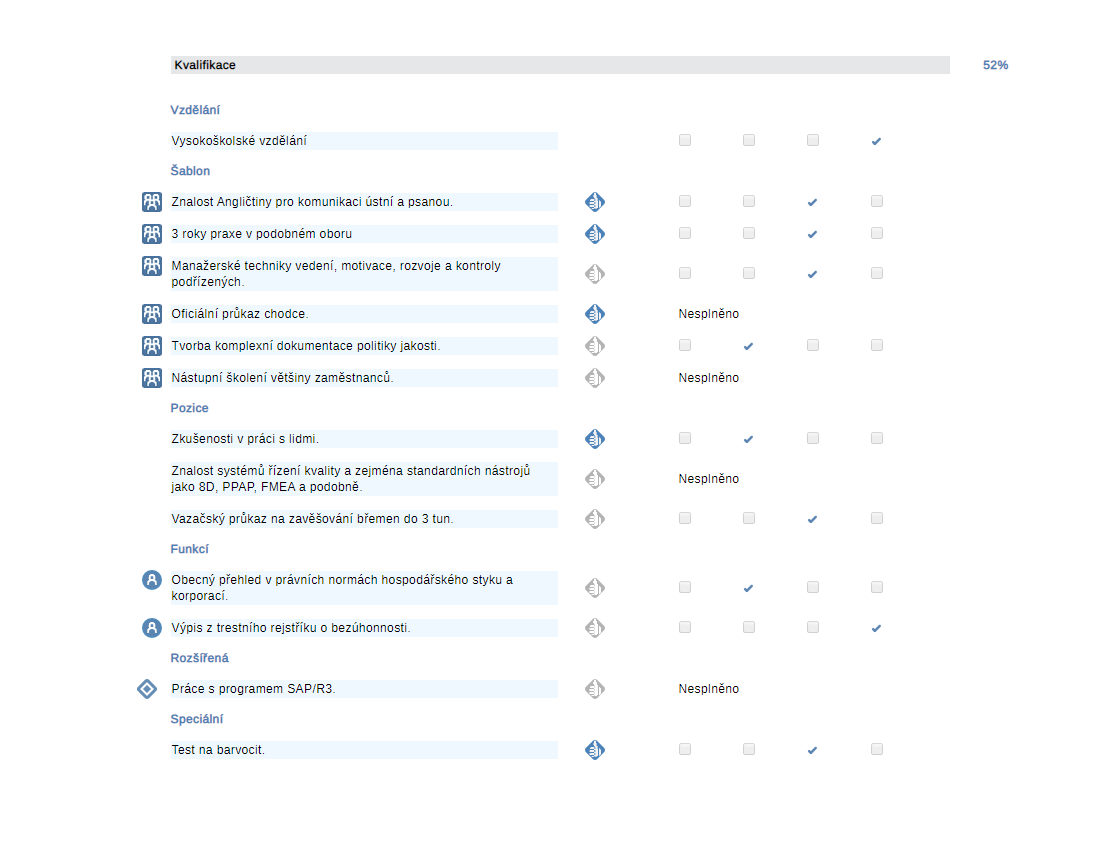
Task: Tick the first checkbox in "Test na barvocit" row
Action: [x=685, y=749]
